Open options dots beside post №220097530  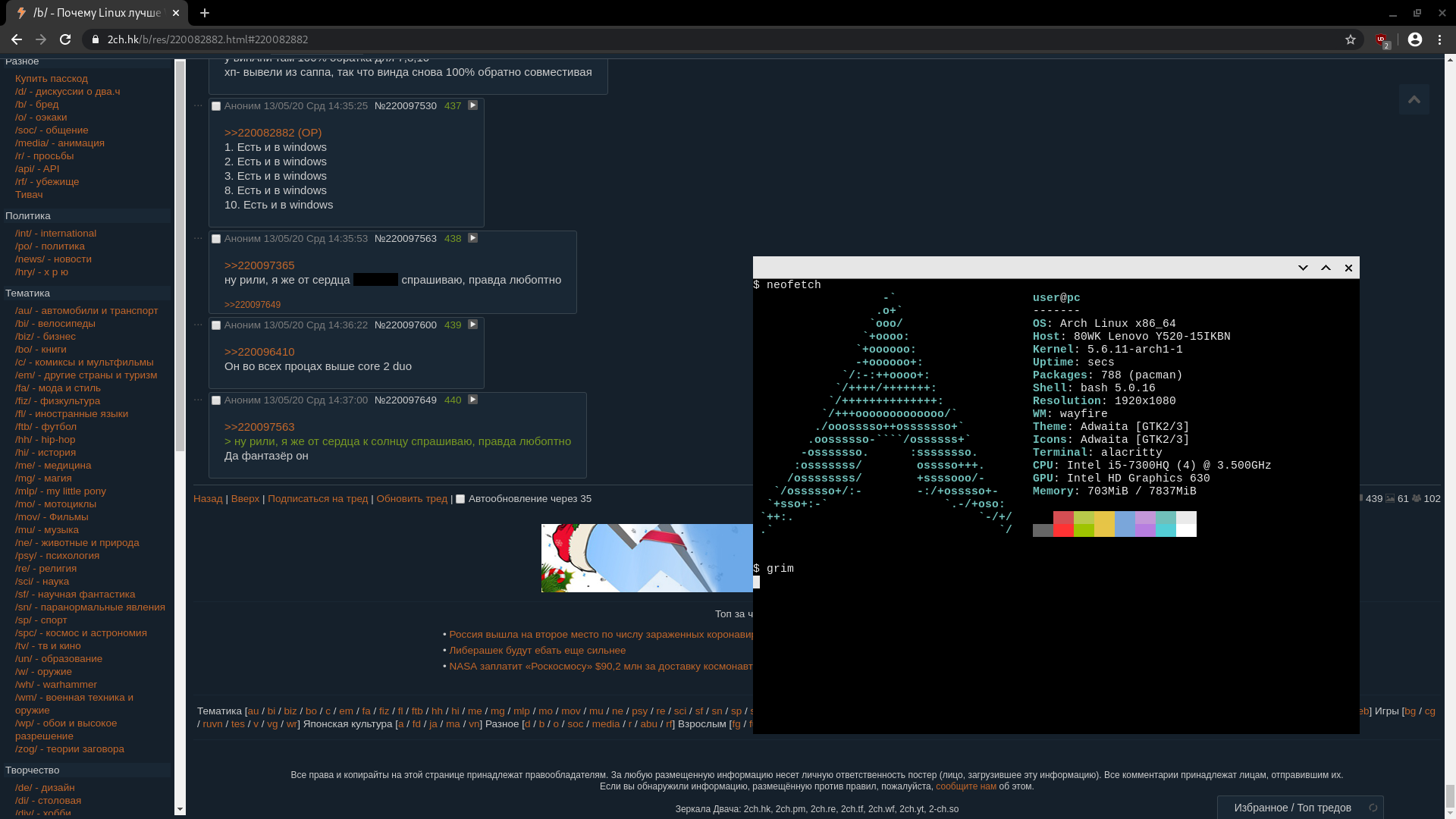pos(198,105)
